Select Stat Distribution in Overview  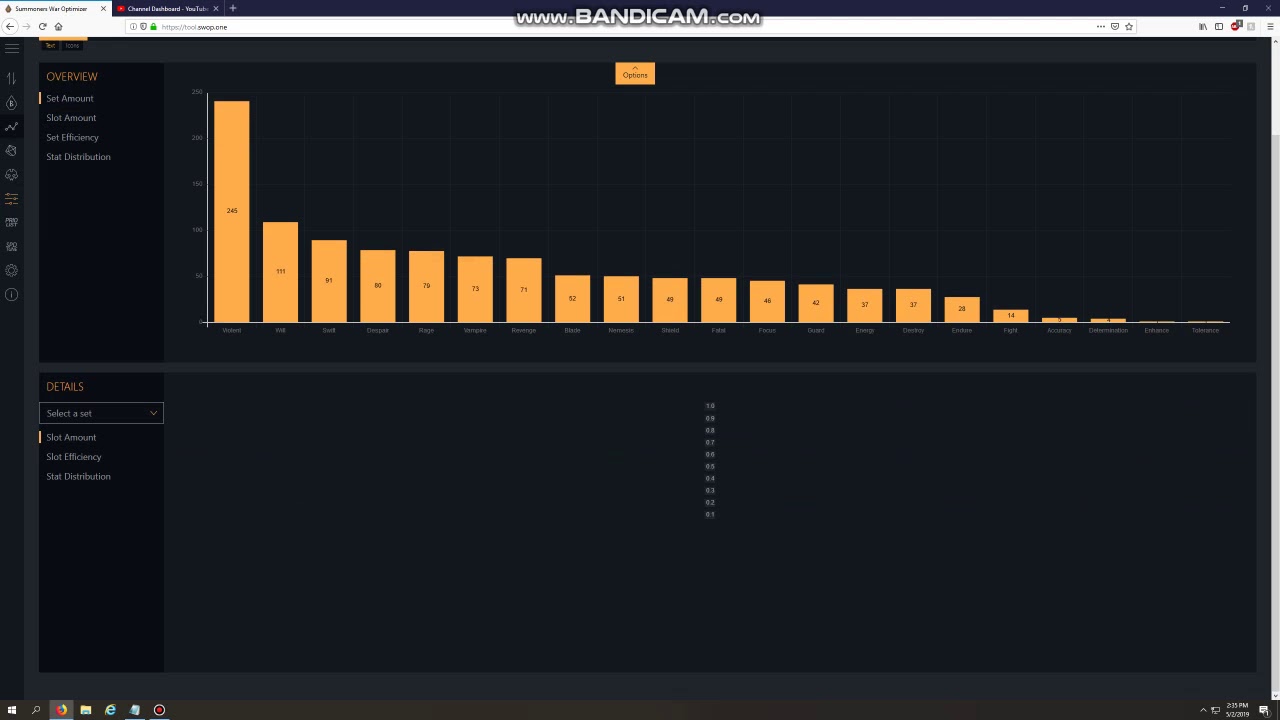pos(78,157)
